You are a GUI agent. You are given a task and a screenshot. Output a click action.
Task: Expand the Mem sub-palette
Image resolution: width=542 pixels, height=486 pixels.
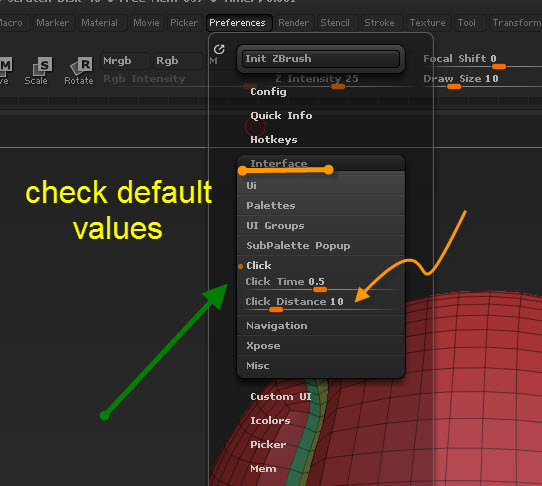pyautogui.click(x=263, y=469)
